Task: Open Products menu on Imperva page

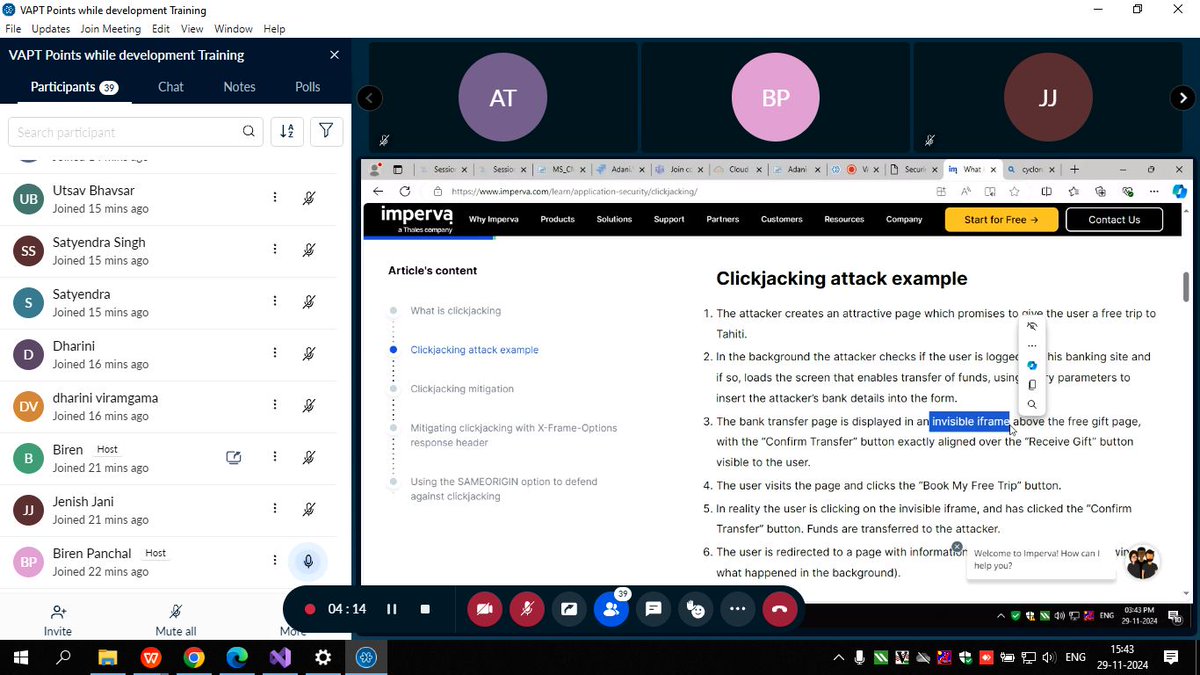Action: click(x=557, y=219)
